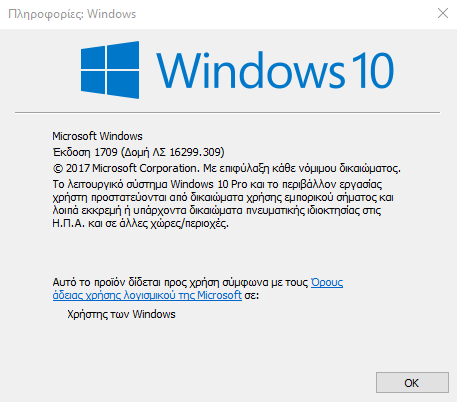Click the Έκδοση 1709 version text
This screenshot has width=457, height=402.
click(85, 152)
